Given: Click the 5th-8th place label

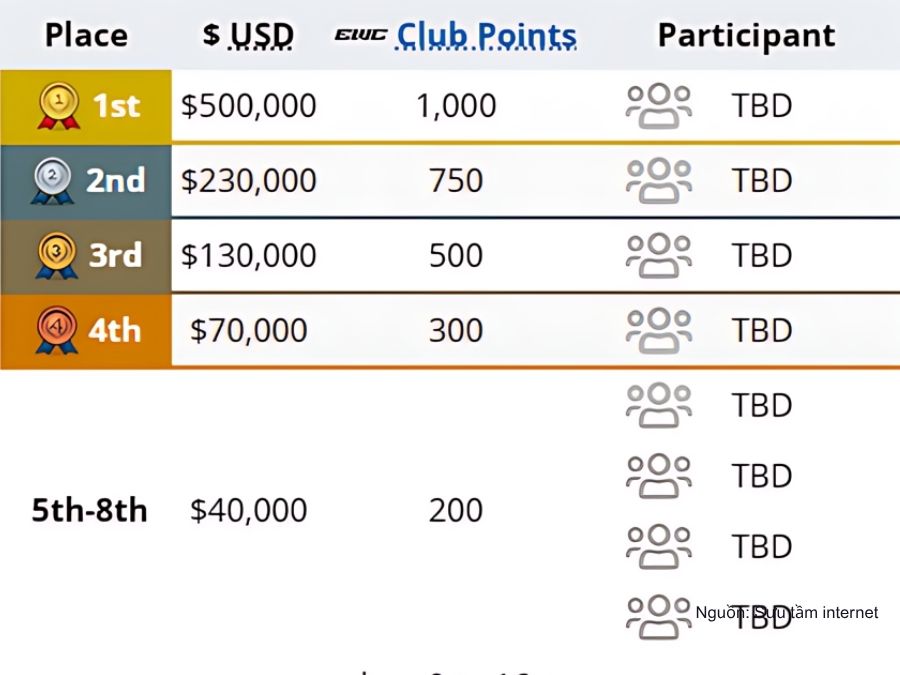Looking at the screenshot, I should 89,510.
